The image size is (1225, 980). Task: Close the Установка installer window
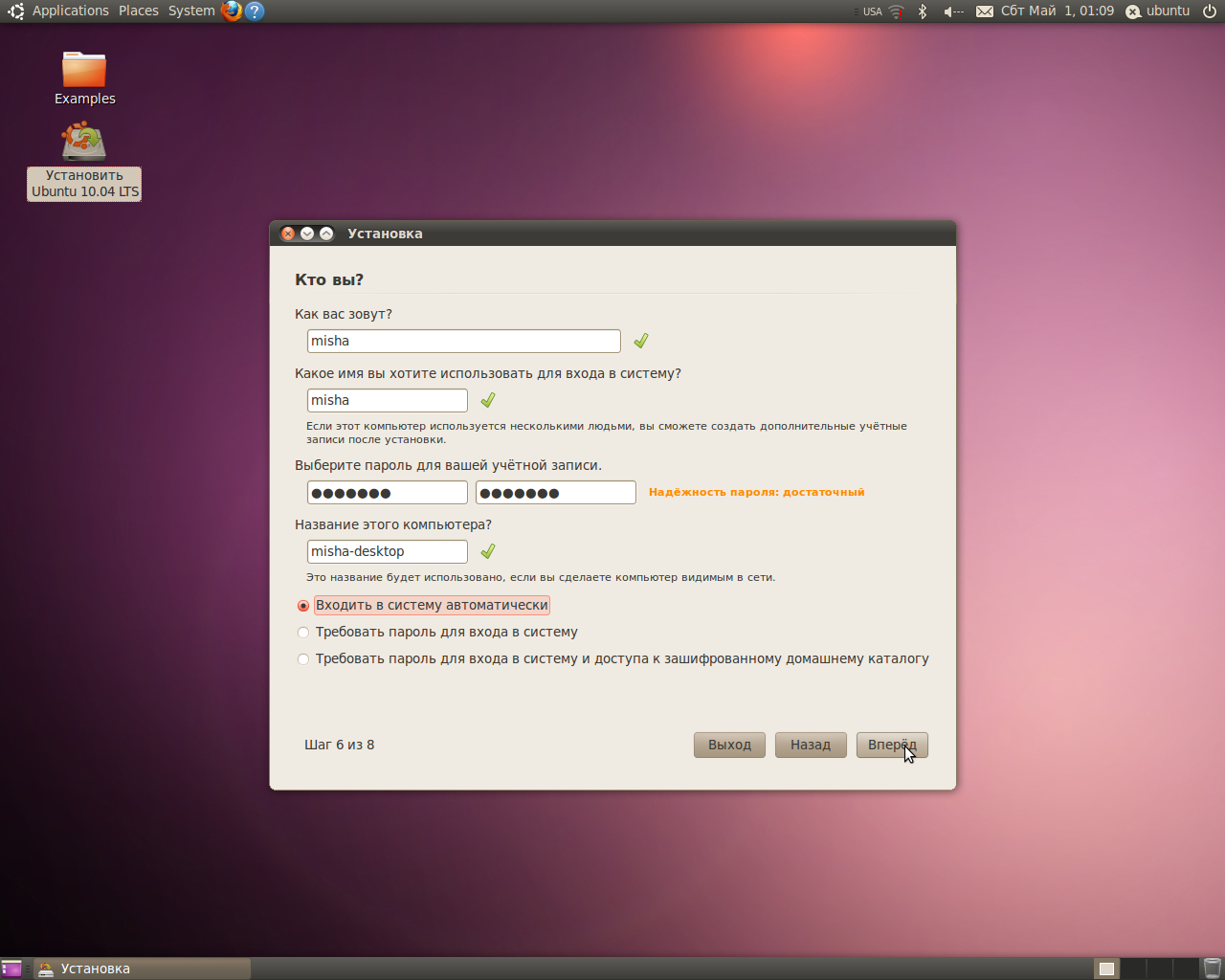288,234
